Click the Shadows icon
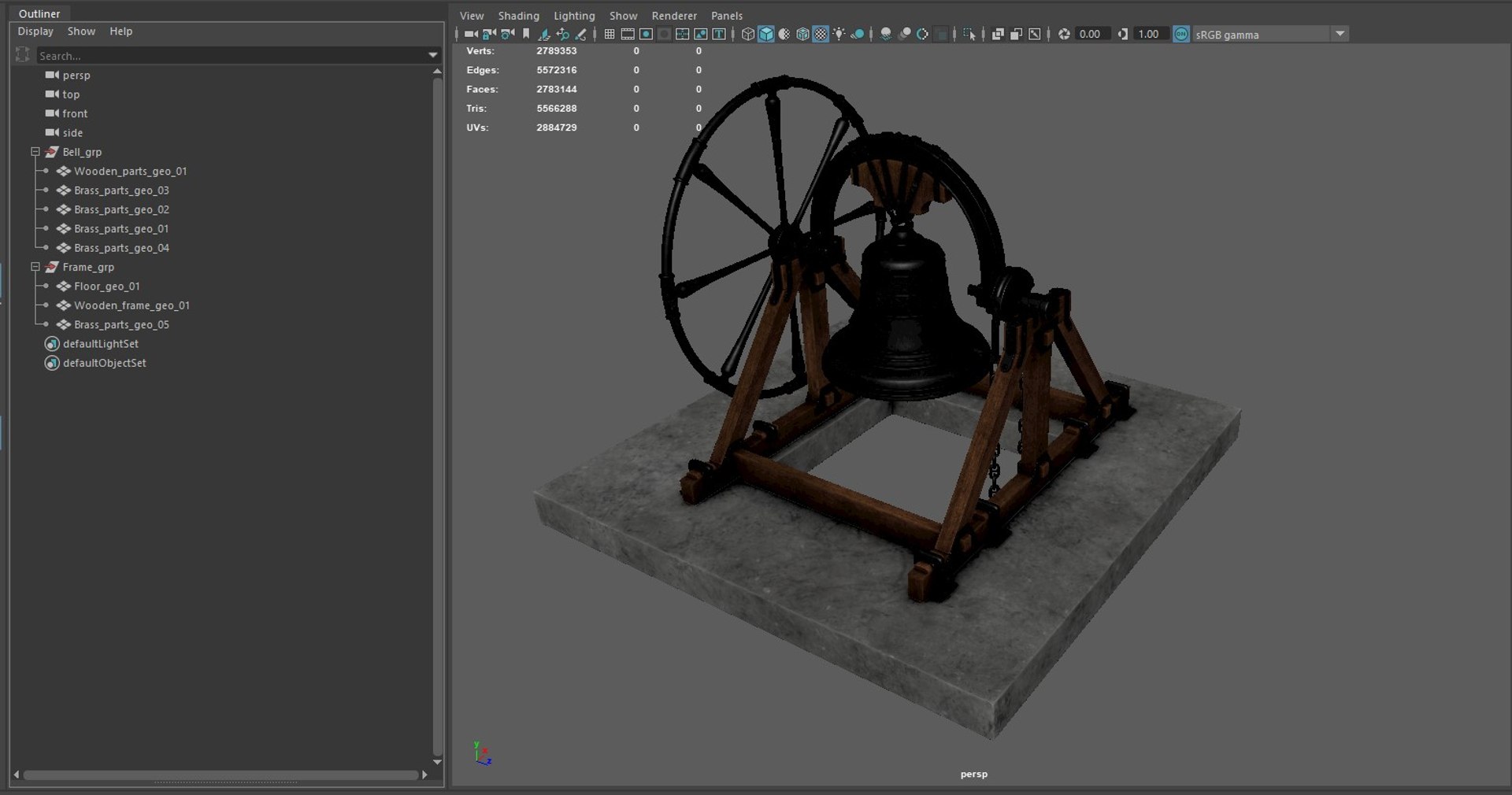Screen dimensions: 1512x795 [858, 34]
